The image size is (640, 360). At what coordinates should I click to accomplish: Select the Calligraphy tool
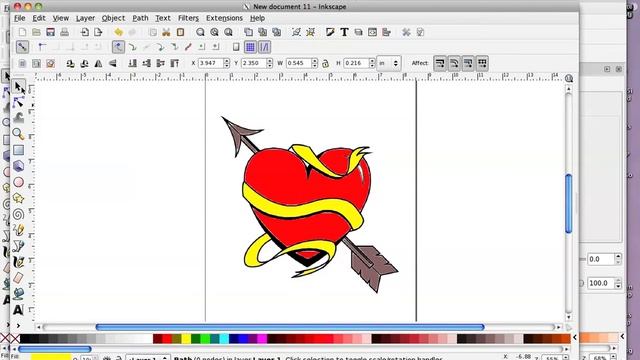(18, 262)
